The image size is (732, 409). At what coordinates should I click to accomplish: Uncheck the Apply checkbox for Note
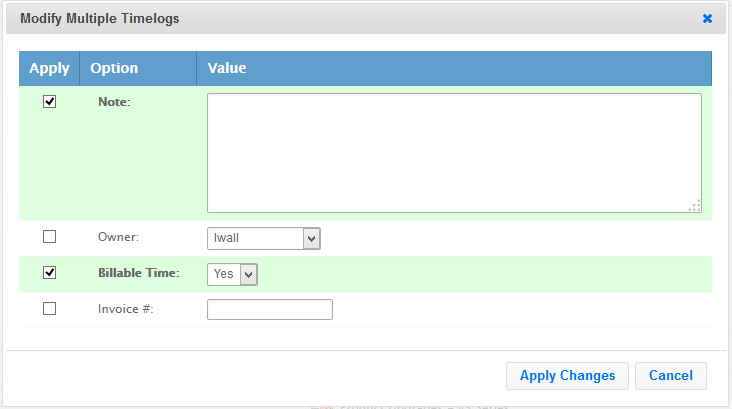point(49,102)
